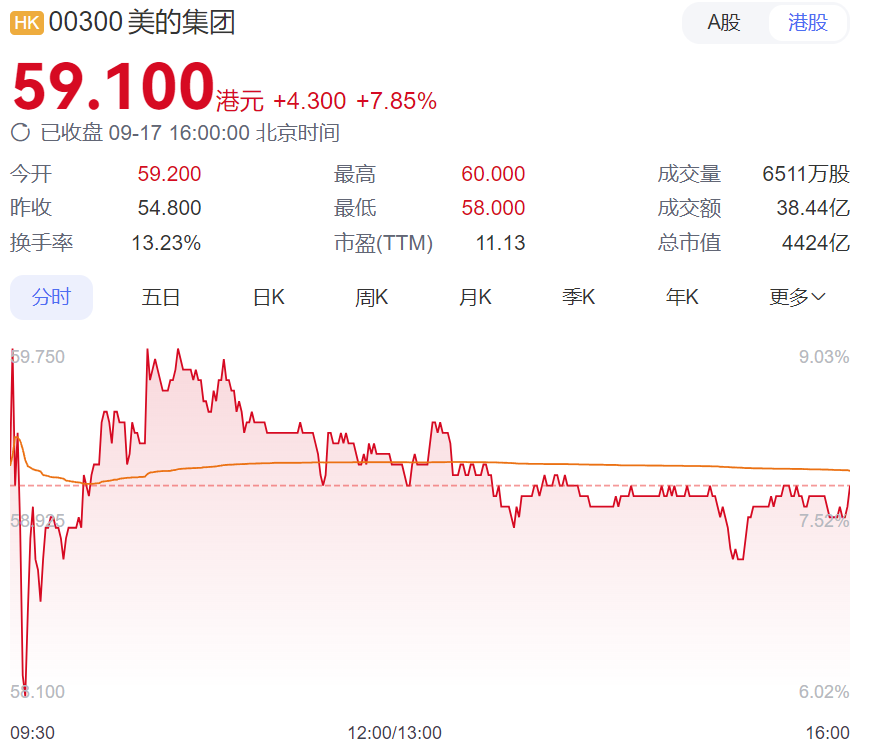The image size is (873, 751).
Task: Click the 今开 value 59.200
Action: click(x=169, y=174)
